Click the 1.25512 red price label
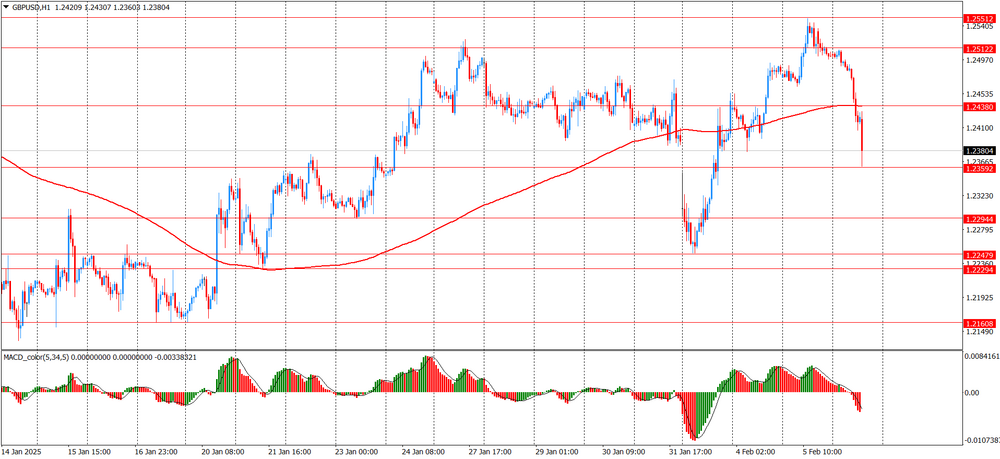This screenshot has height=459, width=1000. click(978, 19)
